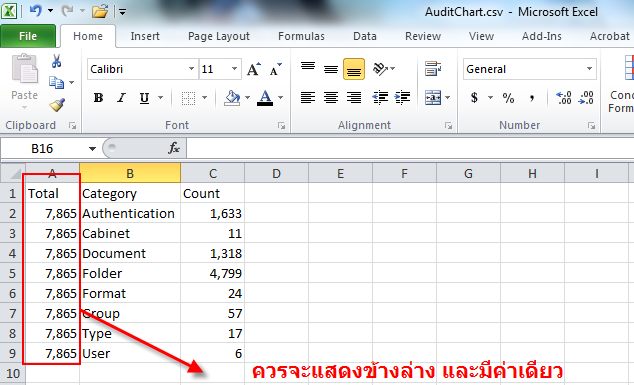Image resolution: width=634 pixels, height=385 pixels.
Task: Open the Clipboard group dialog launcher
Action: tap(73, 126)
